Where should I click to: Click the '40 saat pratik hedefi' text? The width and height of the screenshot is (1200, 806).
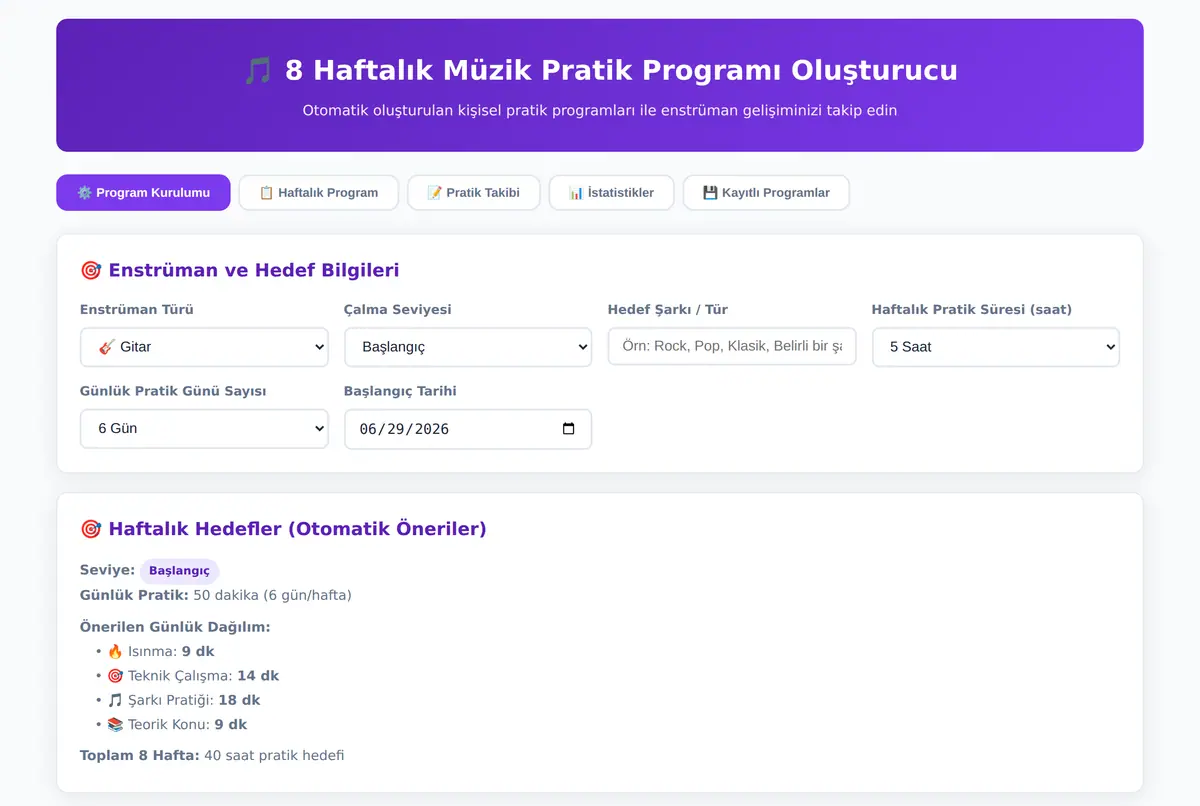(x=274, y=755)
